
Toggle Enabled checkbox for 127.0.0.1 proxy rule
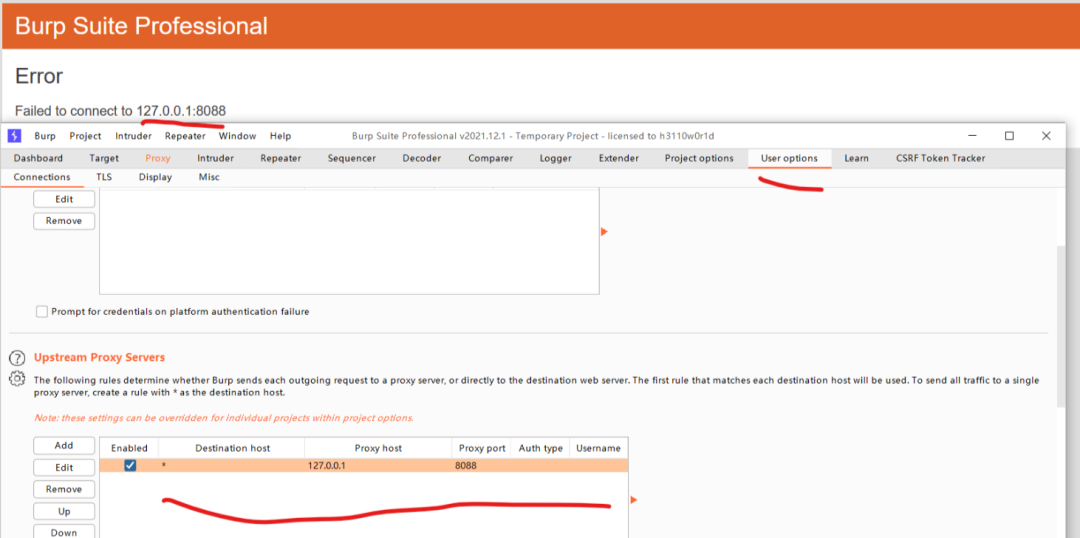click(x=130, y=466)
